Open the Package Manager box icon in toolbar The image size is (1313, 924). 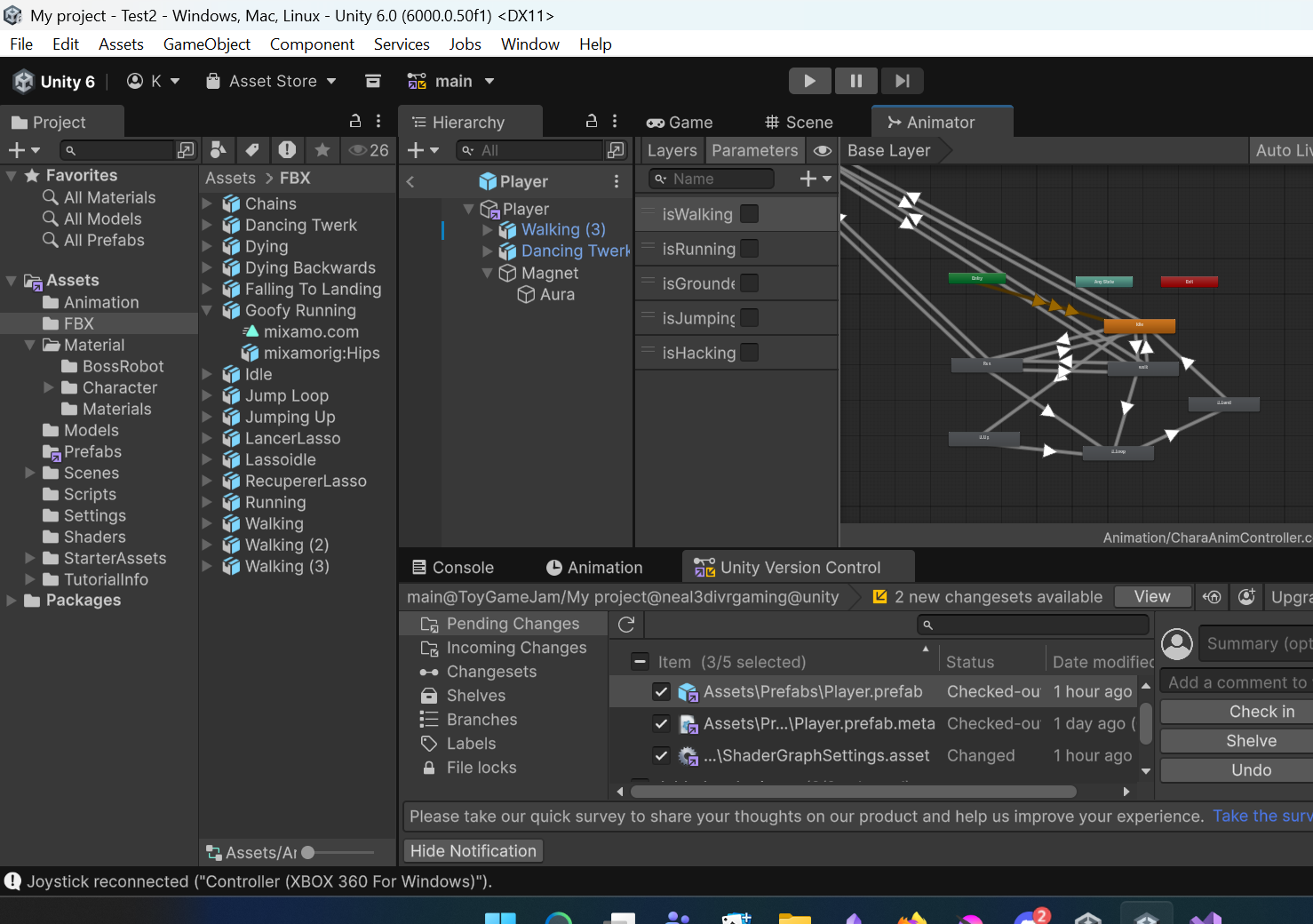pyautogui.click(x=373, y=81)
